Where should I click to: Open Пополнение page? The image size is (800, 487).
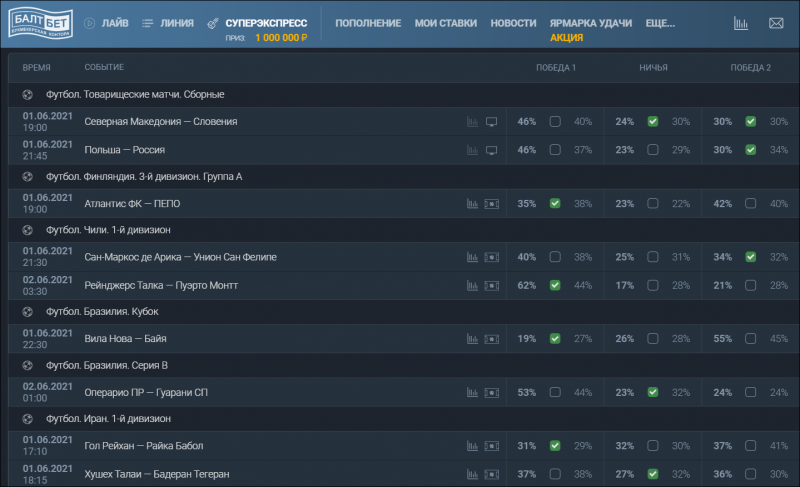pyautogui.click(x=368, y=23)
